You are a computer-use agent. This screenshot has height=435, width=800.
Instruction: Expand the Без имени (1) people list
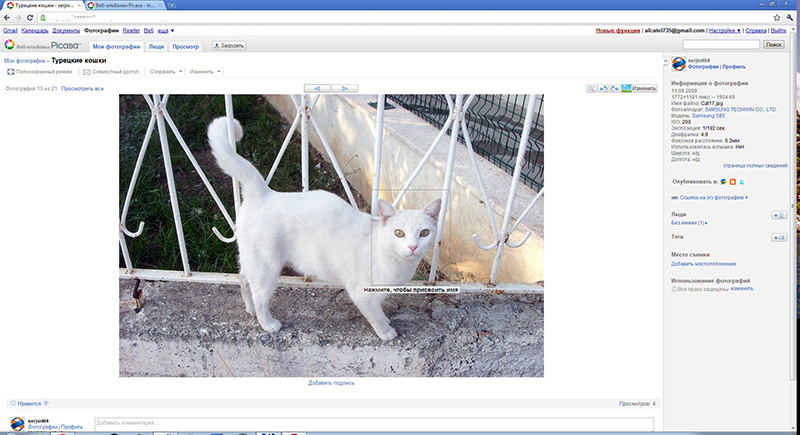coord(689,223)
